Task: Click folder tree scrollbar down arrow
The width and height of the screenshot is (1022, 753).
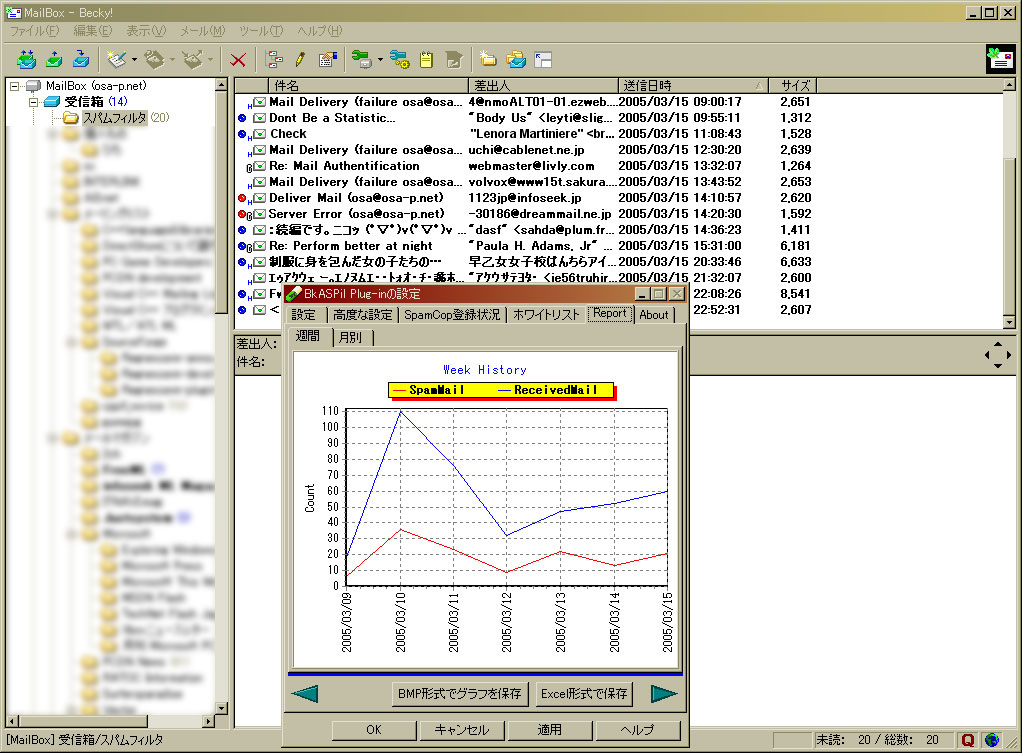Action: (221, 708)
